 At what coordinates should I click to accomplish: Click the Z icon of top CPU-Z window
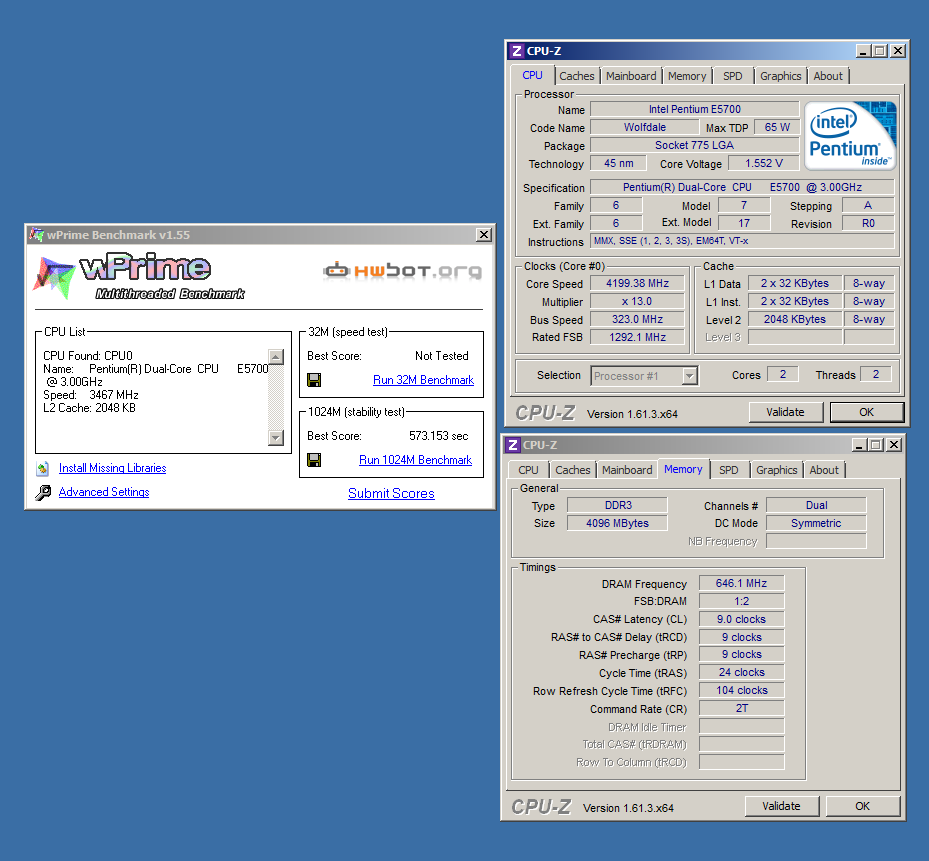coord(517,51)
